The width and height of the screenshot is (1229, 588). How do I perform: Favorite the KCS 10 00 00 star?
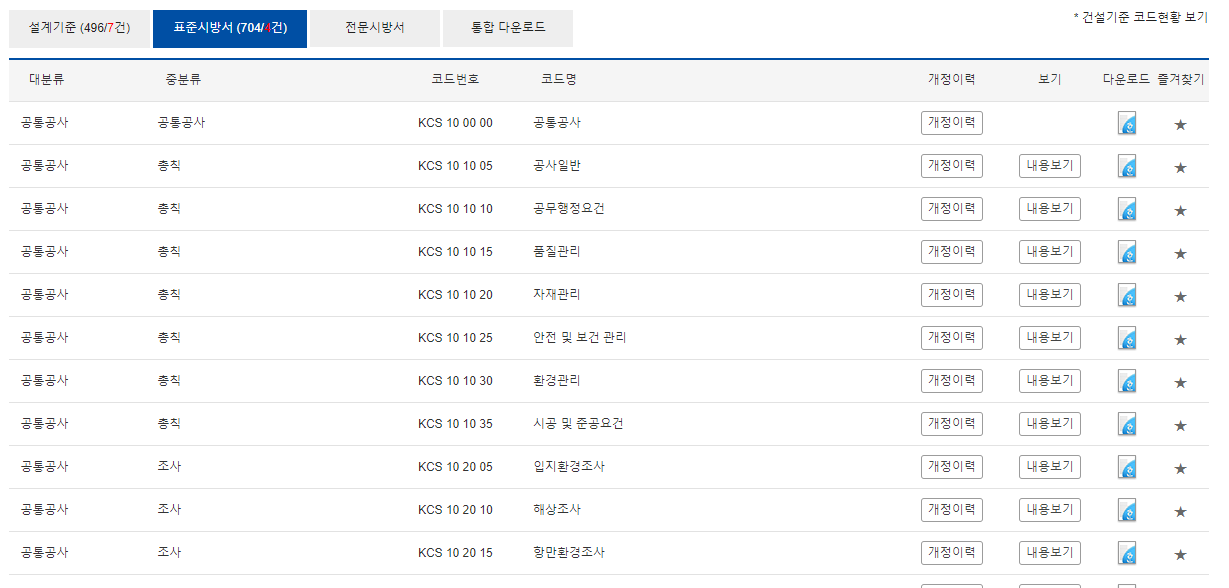pyautogui.click(x=1180, y=124)
